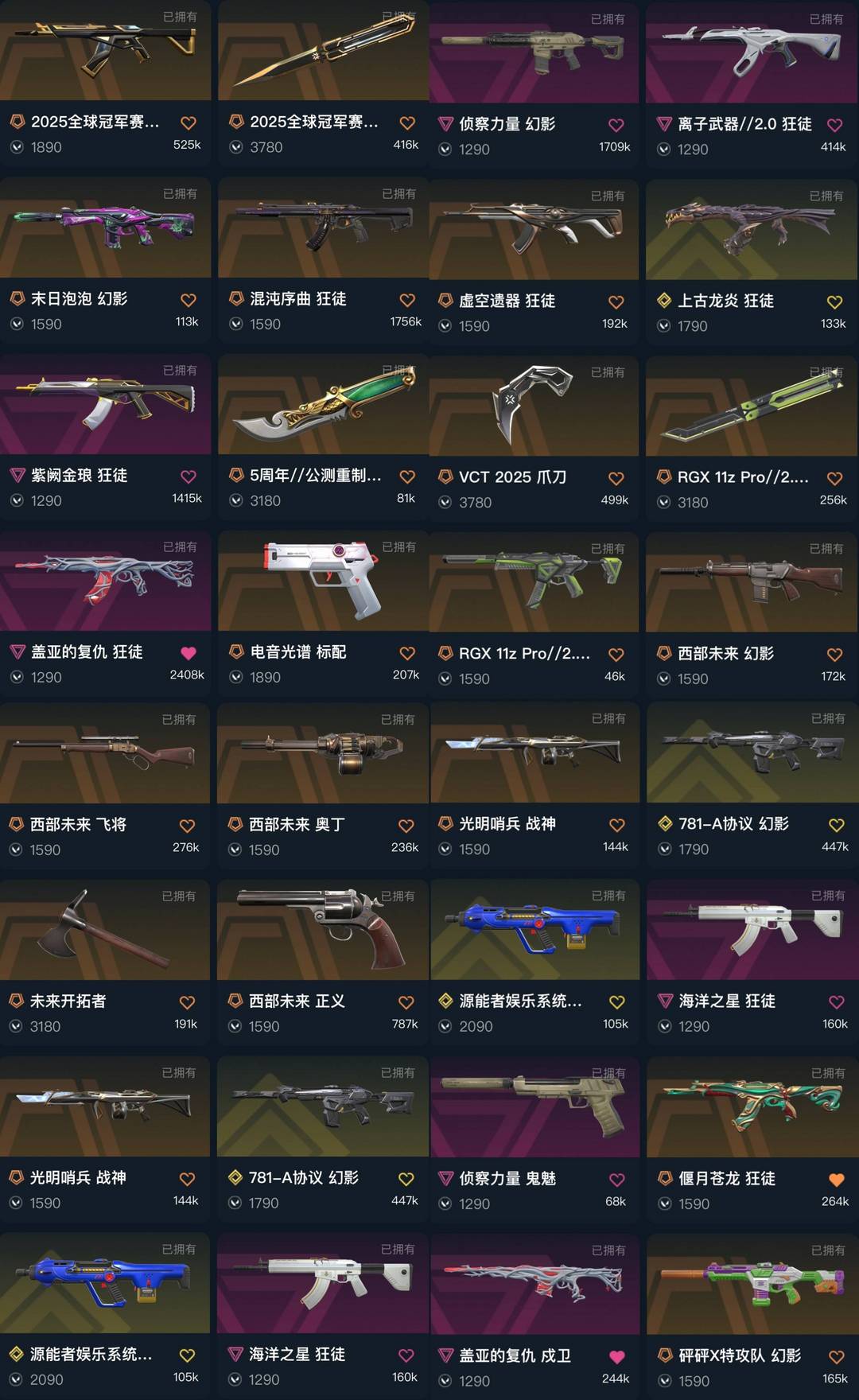The image size is (859, 1400).
Task: Click heart icon for 砰砰X特攻队 幻影
Action: [836, 1357]
